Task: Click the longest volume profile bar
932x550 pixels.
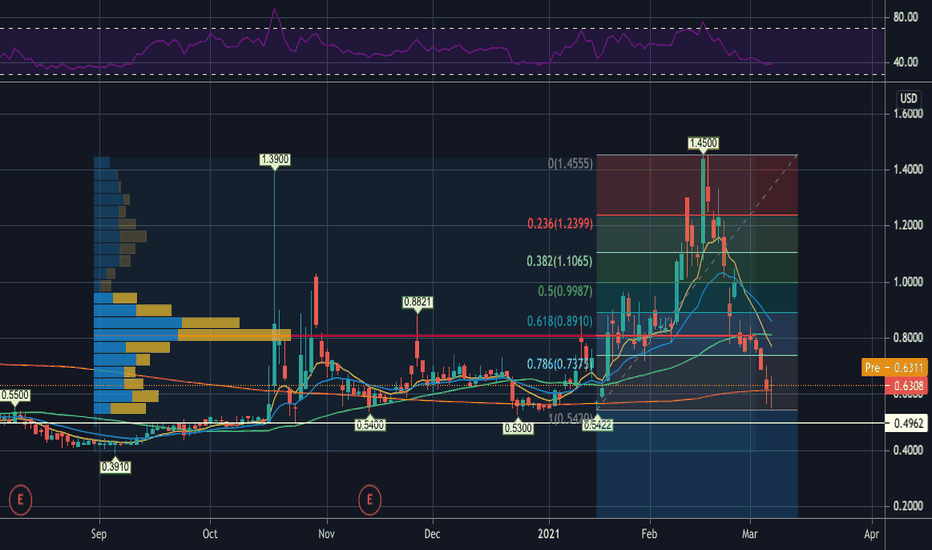Action: click(x=193, y=335)
